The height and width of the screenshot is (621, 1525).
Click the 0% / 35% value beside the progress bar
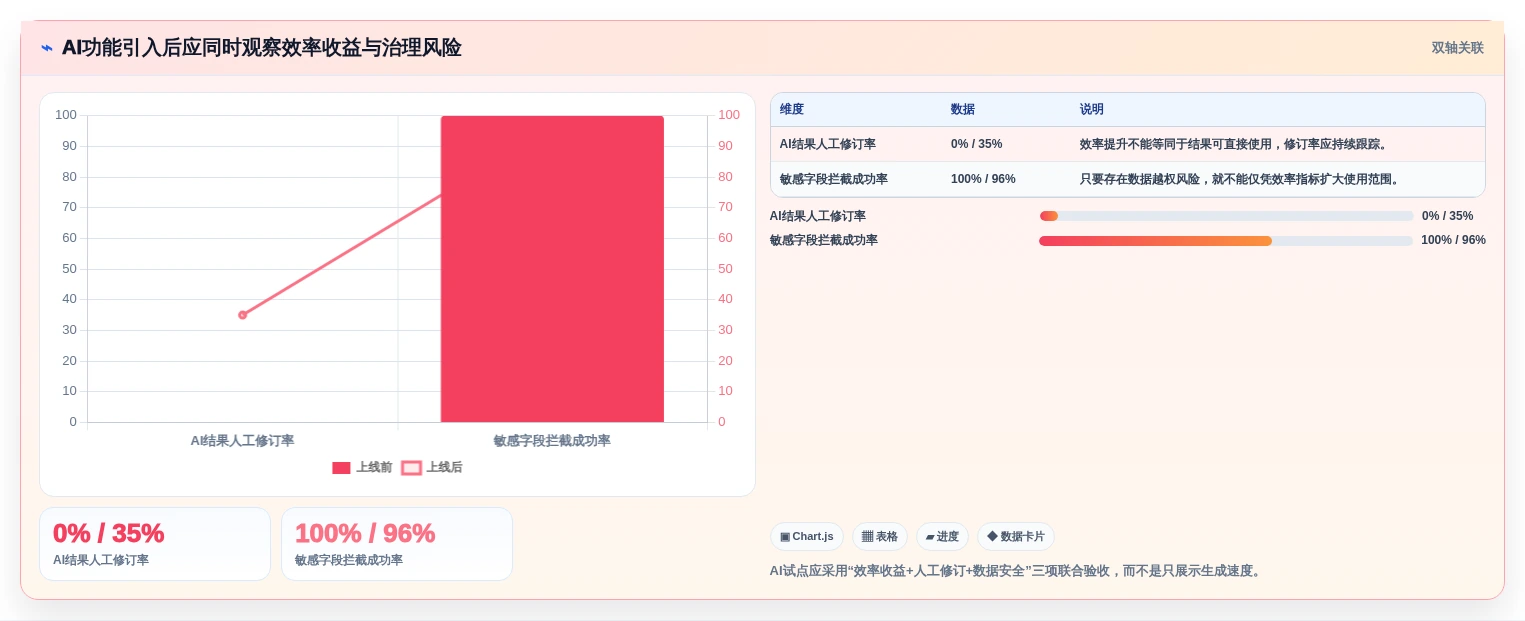(1447, 216)
